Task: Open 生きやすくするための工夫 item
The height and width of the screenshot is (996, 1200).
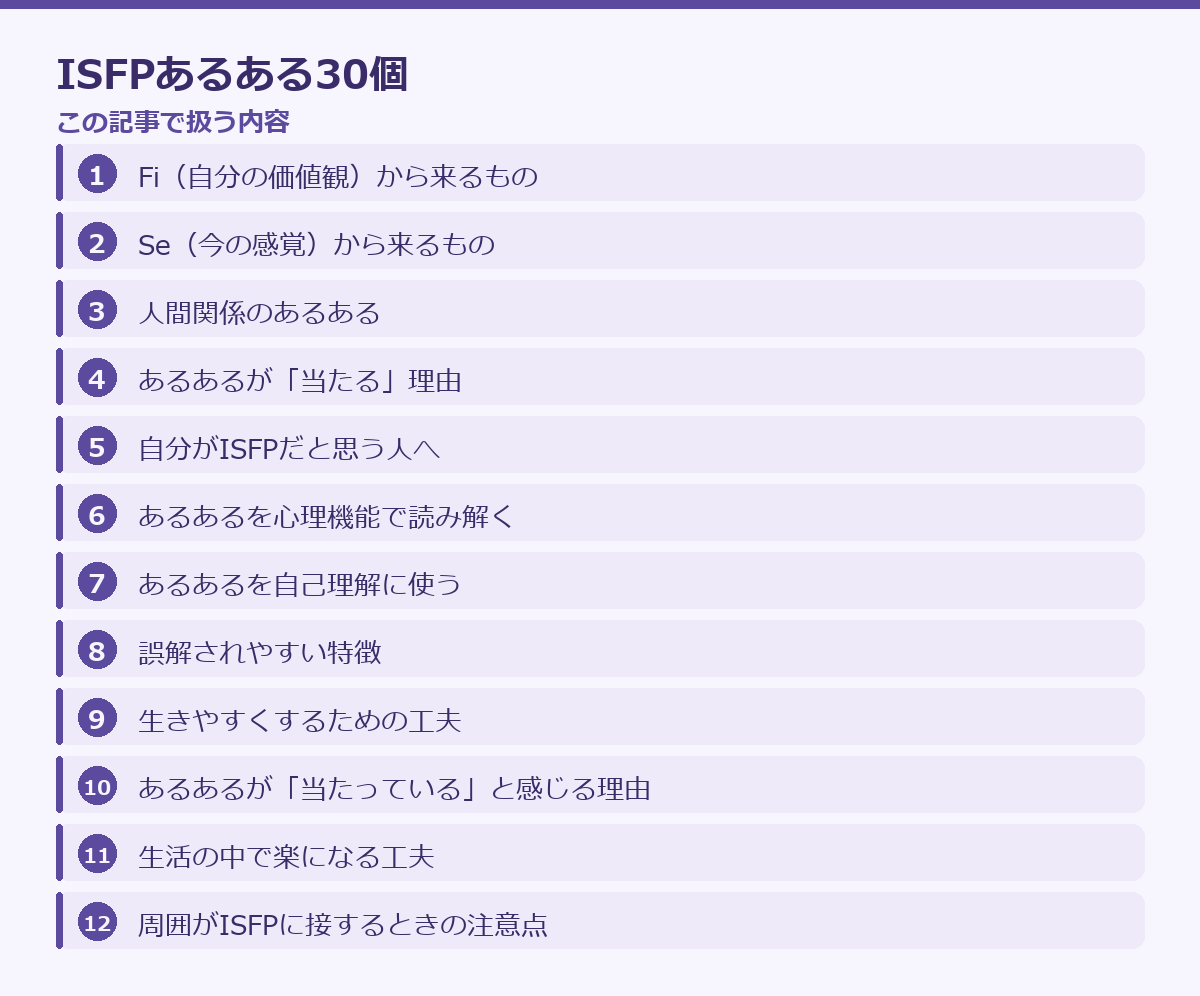Action: (600, 717)
